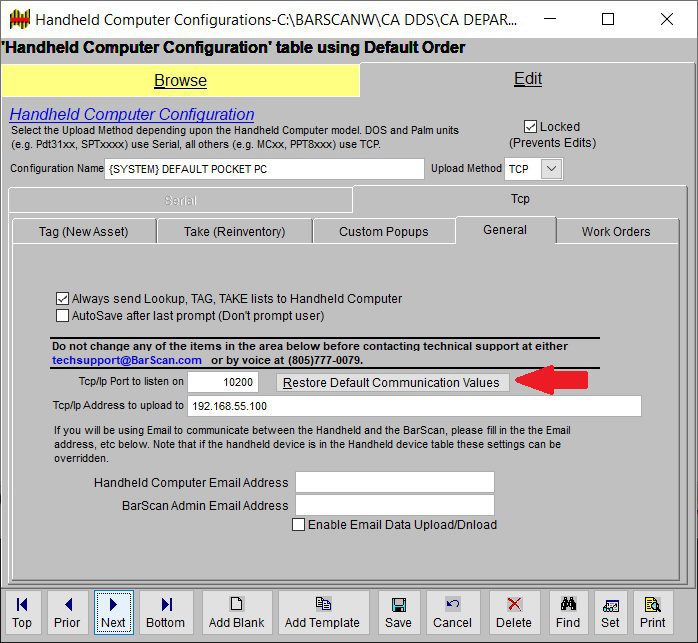Advance to Next record
Screen dimensions: 698x643
[x=114, y=612]
